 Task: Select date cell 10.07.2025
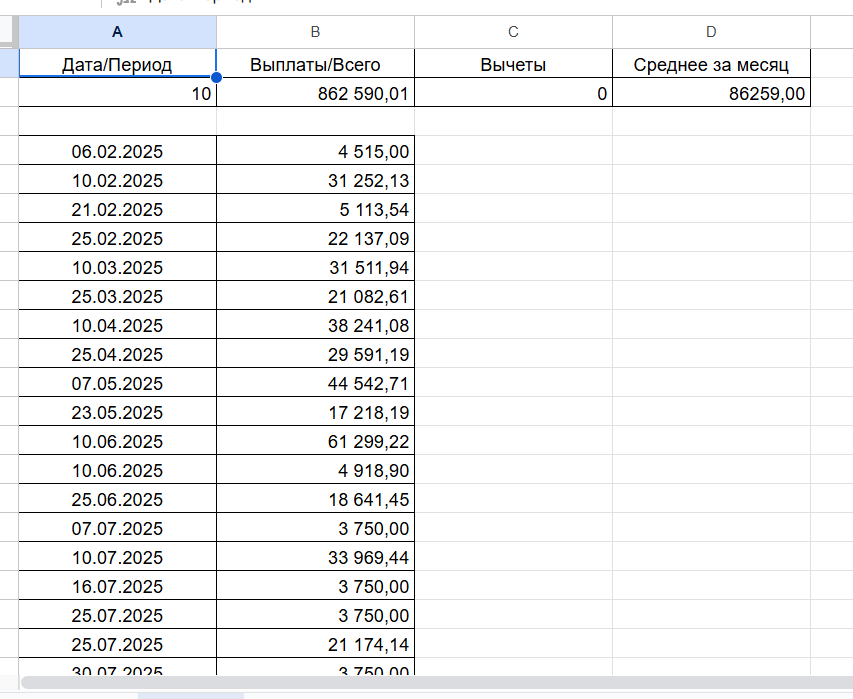pos(118,556)
